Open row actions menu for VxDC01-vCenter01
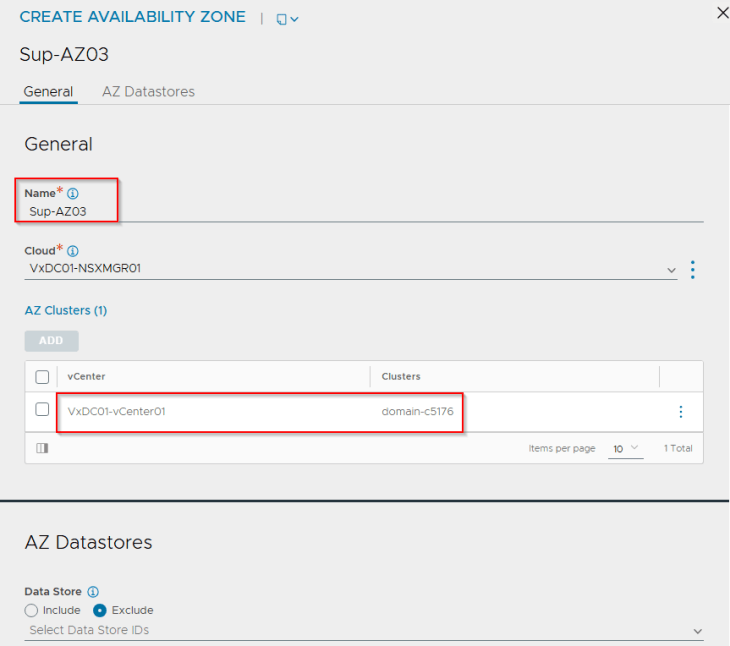 pyautogui.click(x=681, y=412)
